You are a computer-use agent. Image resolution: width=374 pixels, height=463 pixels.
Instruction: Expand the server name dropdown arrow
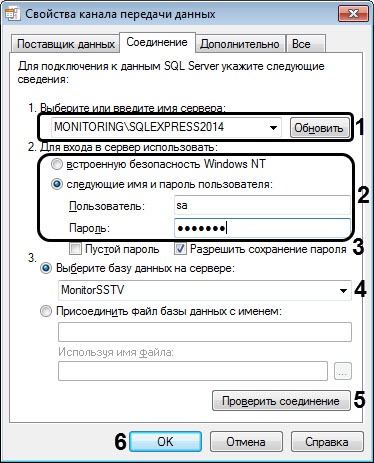[273, 128]
